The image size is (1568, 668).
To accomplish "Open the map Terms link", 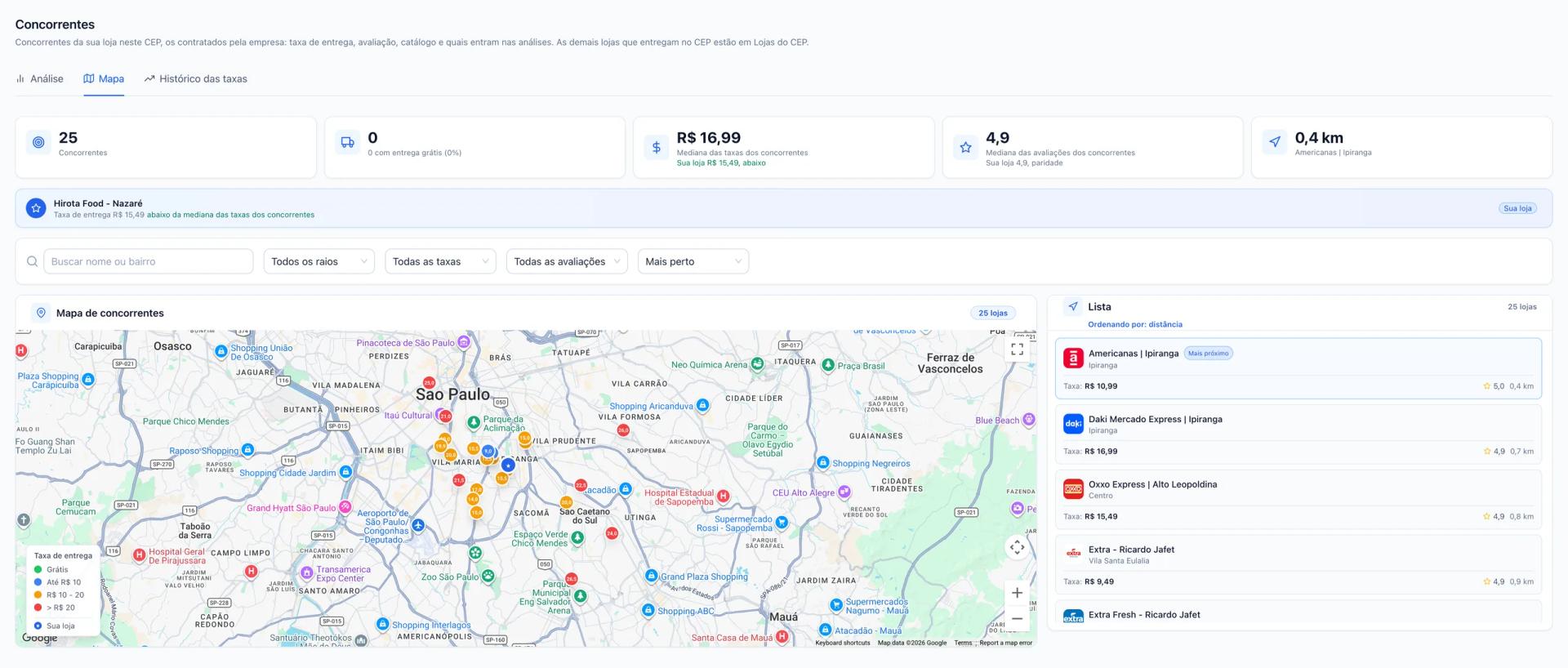I will click(x=963, y=643).
